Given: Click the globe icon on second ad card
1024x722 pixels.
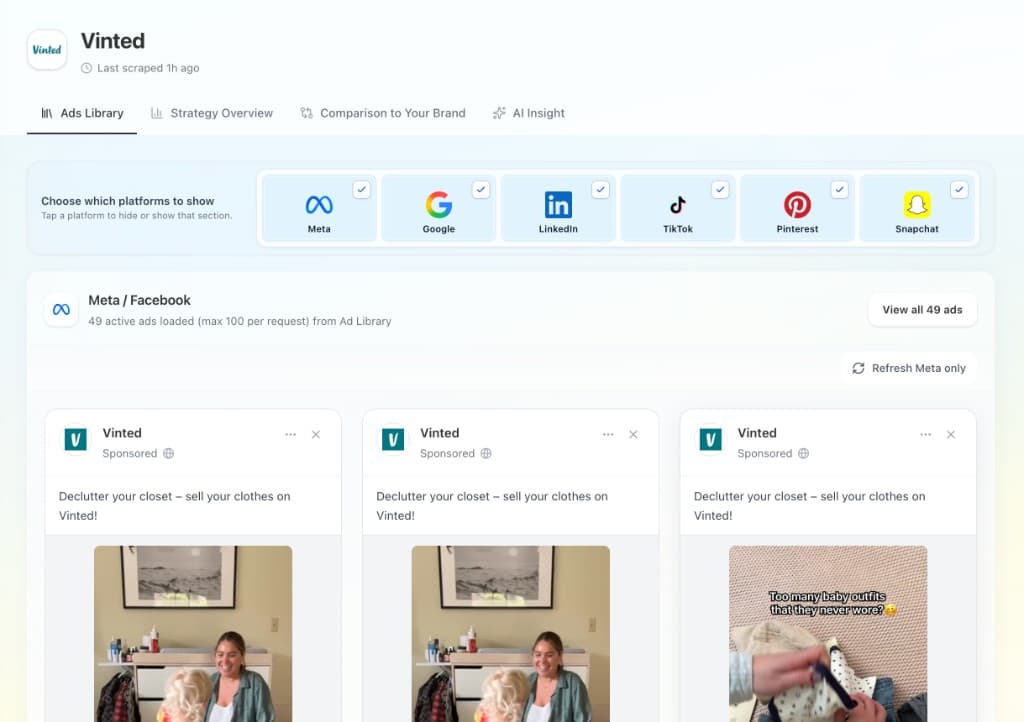Looking at the screenshot, I should tap(486, 453).
